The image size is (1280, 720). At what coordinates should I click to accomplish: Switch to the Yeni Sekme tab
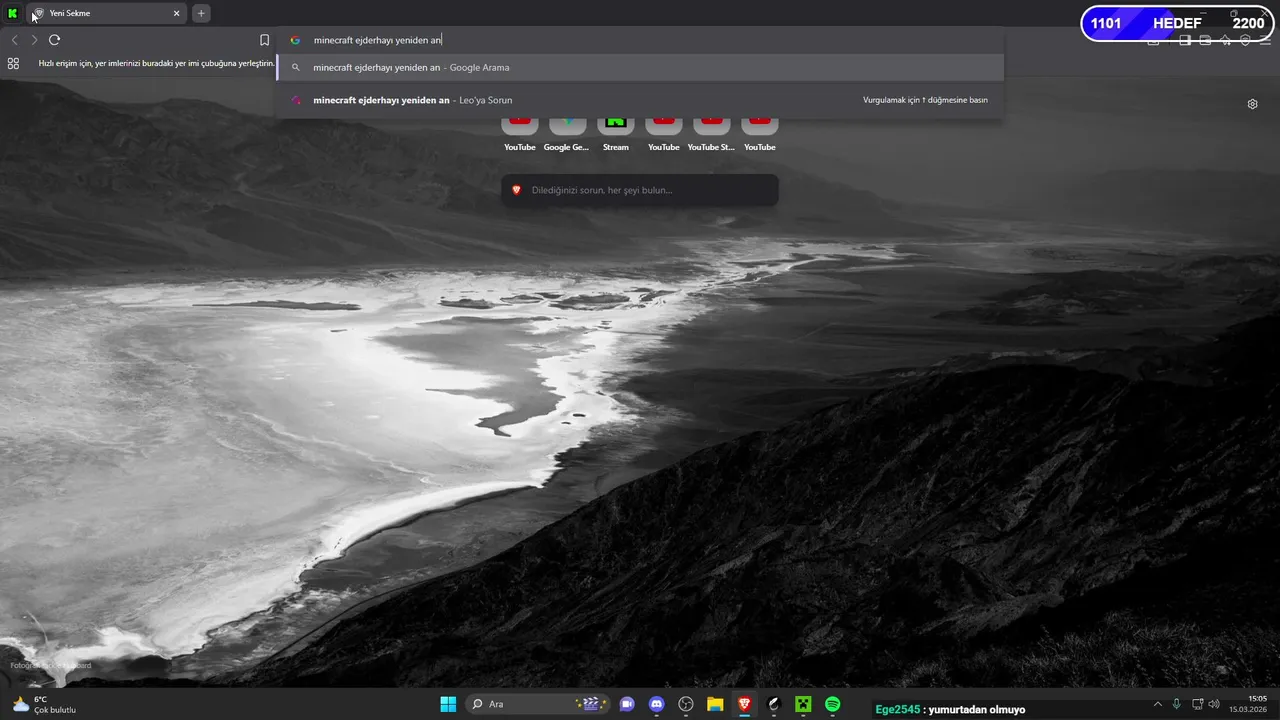pyautogui.click(x=106, y=13)
